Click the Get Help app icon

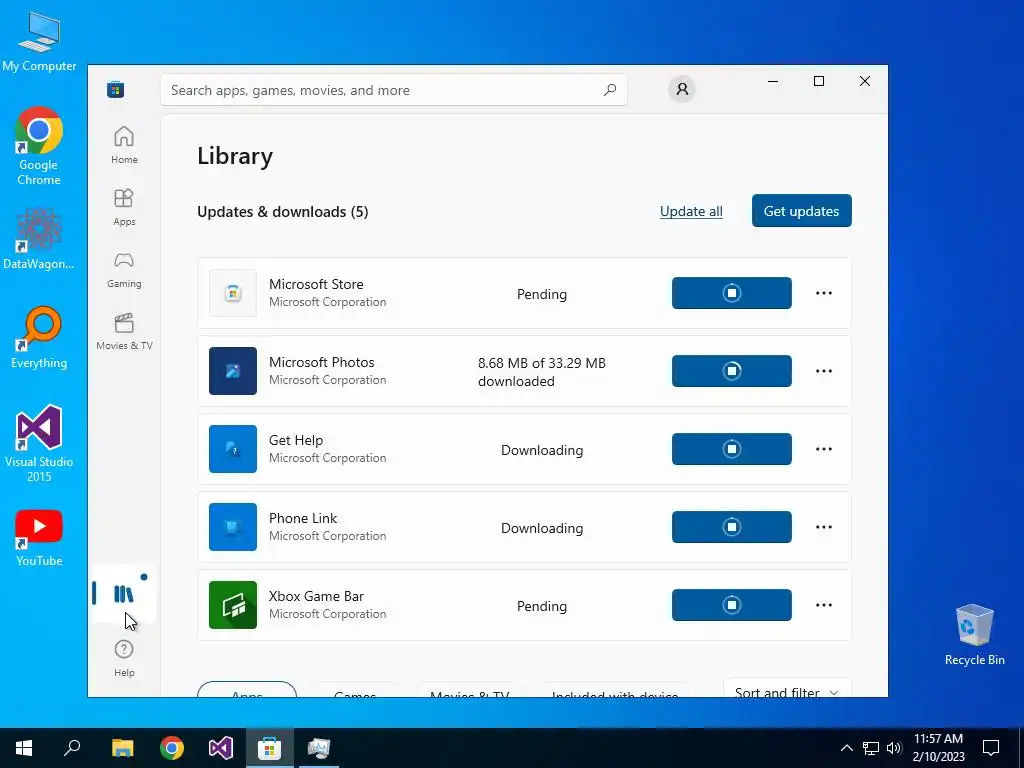pos(232,449)
